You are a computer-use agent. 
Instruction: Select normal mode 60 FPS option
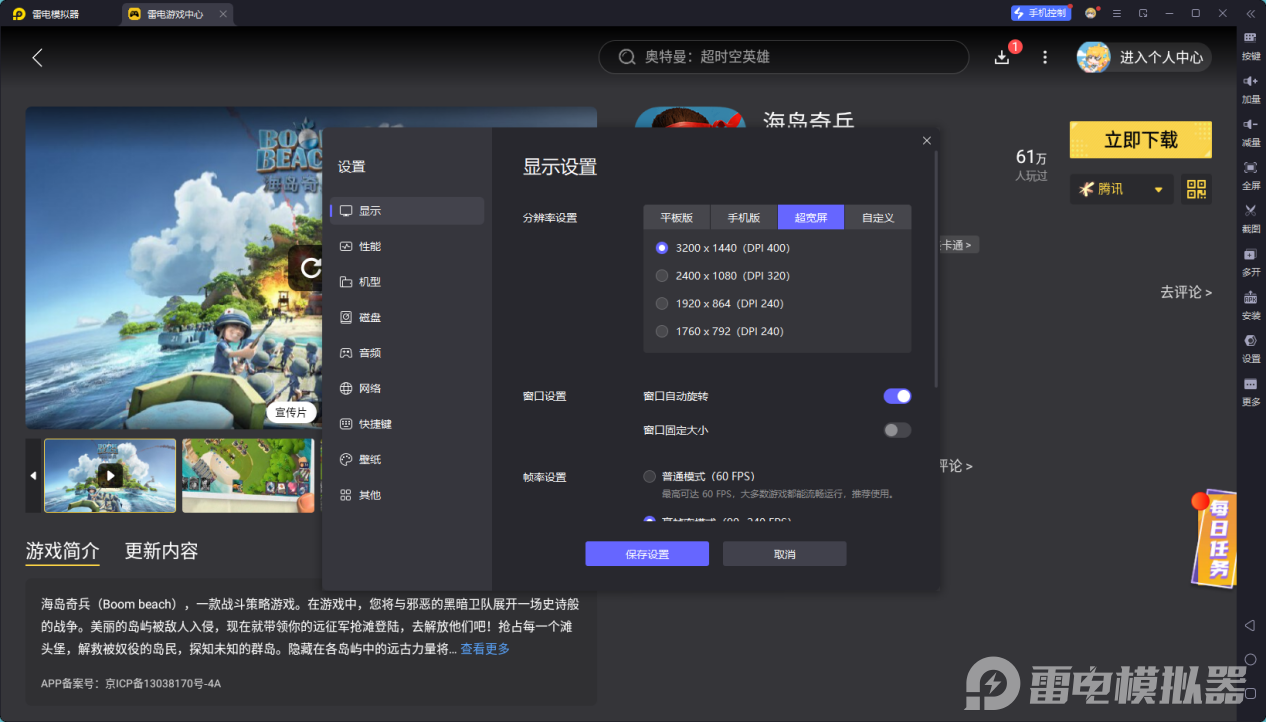point(650,477)
